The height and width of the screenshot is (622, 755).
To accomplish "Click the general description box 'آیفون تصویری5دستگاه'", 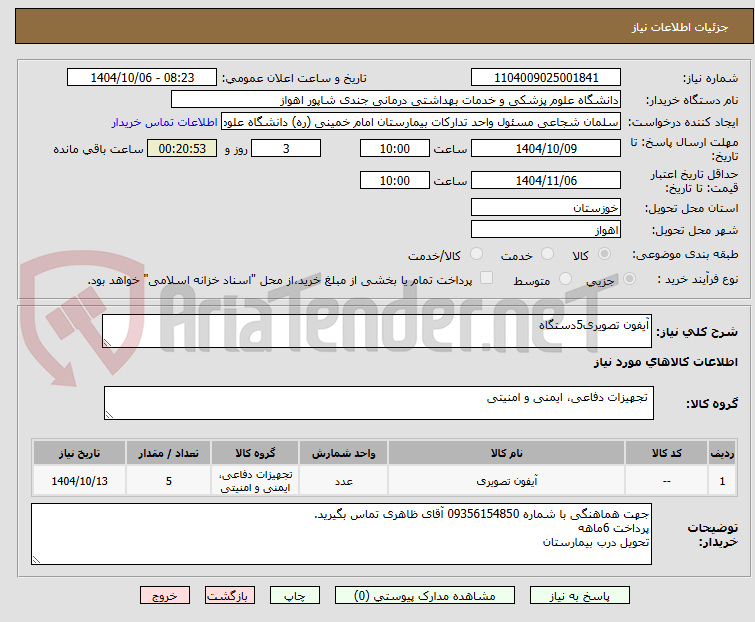I will tap(377, 331).
